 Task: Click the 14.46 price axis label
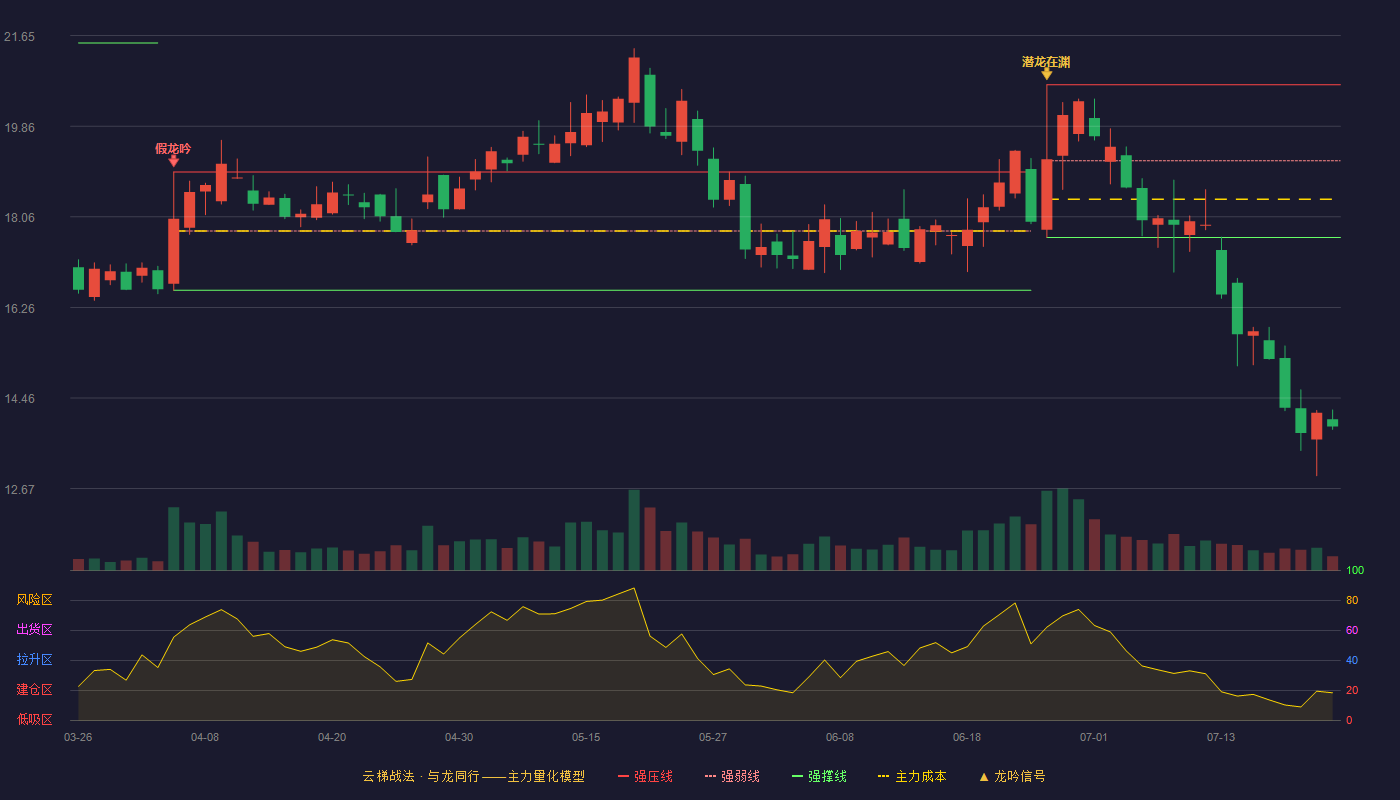click(x=19, y=399)
